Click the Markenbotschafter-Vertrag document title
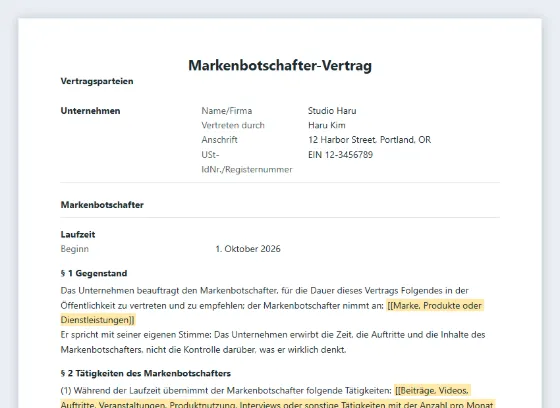 pos(280,65)
